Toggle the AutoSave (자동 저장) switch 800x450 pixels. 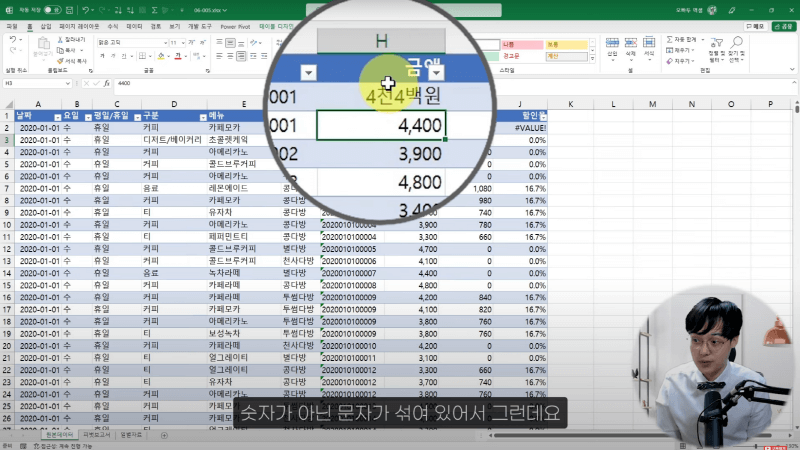coord(53,10)
